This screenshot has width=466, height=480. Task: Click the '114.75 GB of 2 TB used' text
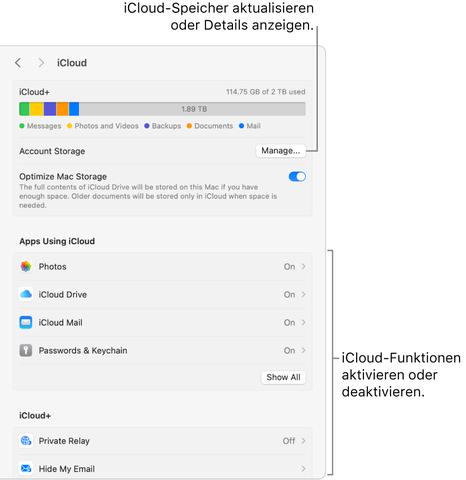point(266,92)
